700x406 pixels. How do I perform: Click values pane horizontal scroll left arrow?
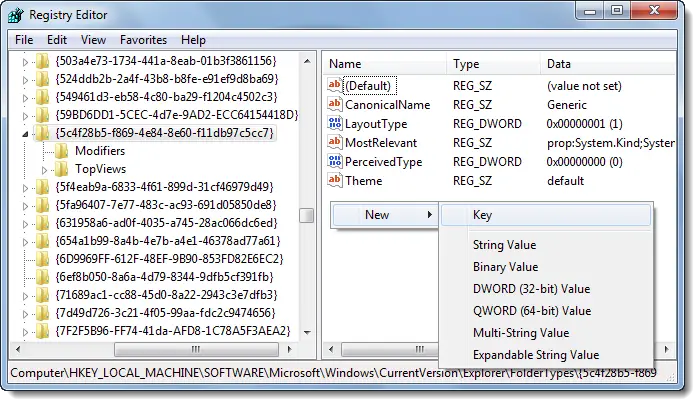click(x=331, y=349)
